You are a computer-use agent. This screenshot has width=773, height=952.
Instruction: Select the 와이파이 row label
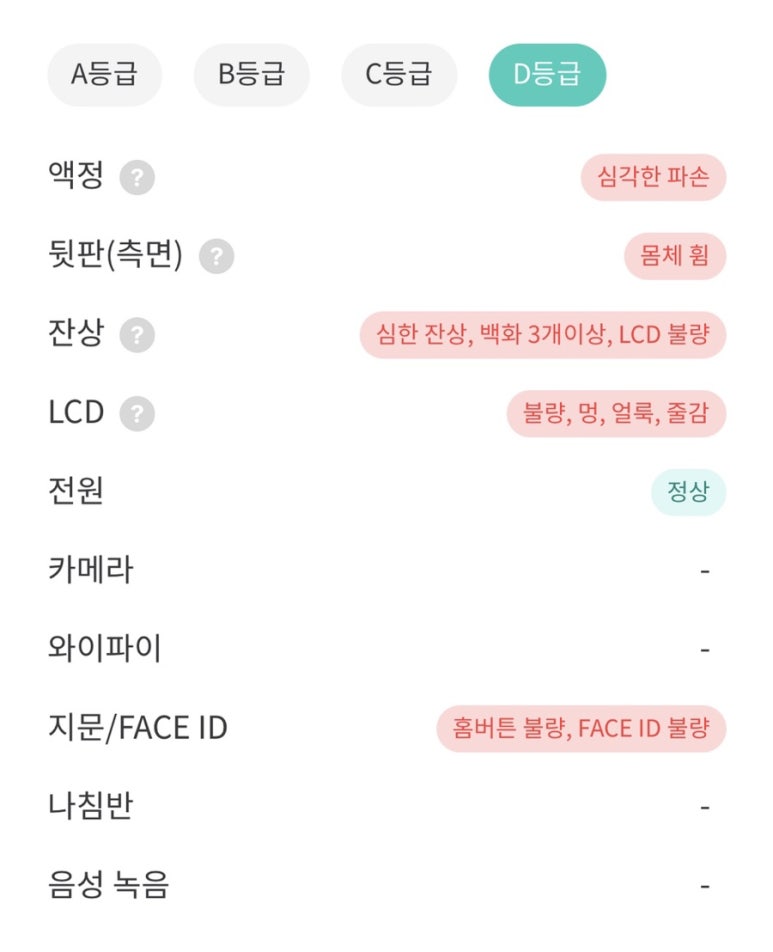point(104,648)
